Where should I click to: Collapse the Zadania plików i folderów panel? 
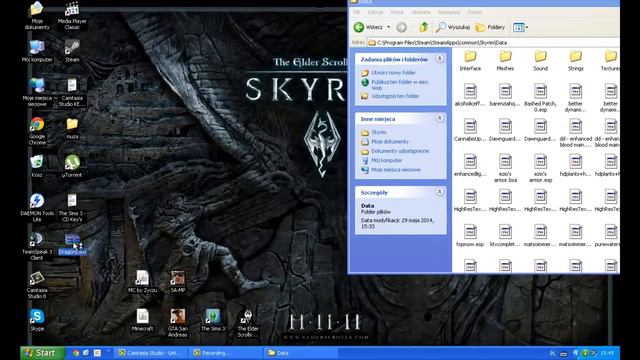pyautogui.click(x=440, y=59)
